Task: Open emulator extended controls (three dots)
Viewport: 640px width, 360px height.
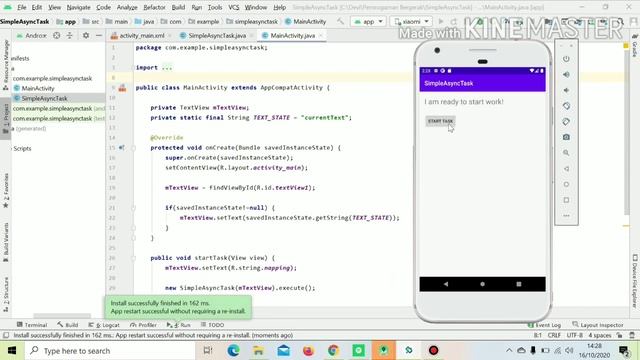Action: [x=566, y=216]
